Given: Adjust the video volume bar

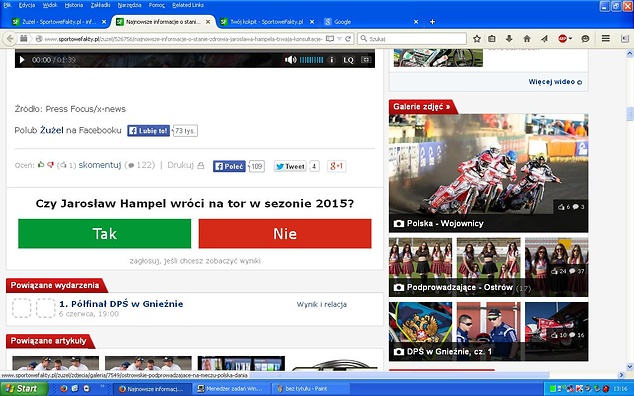Looking at the screenshot, I should [311, 60].
